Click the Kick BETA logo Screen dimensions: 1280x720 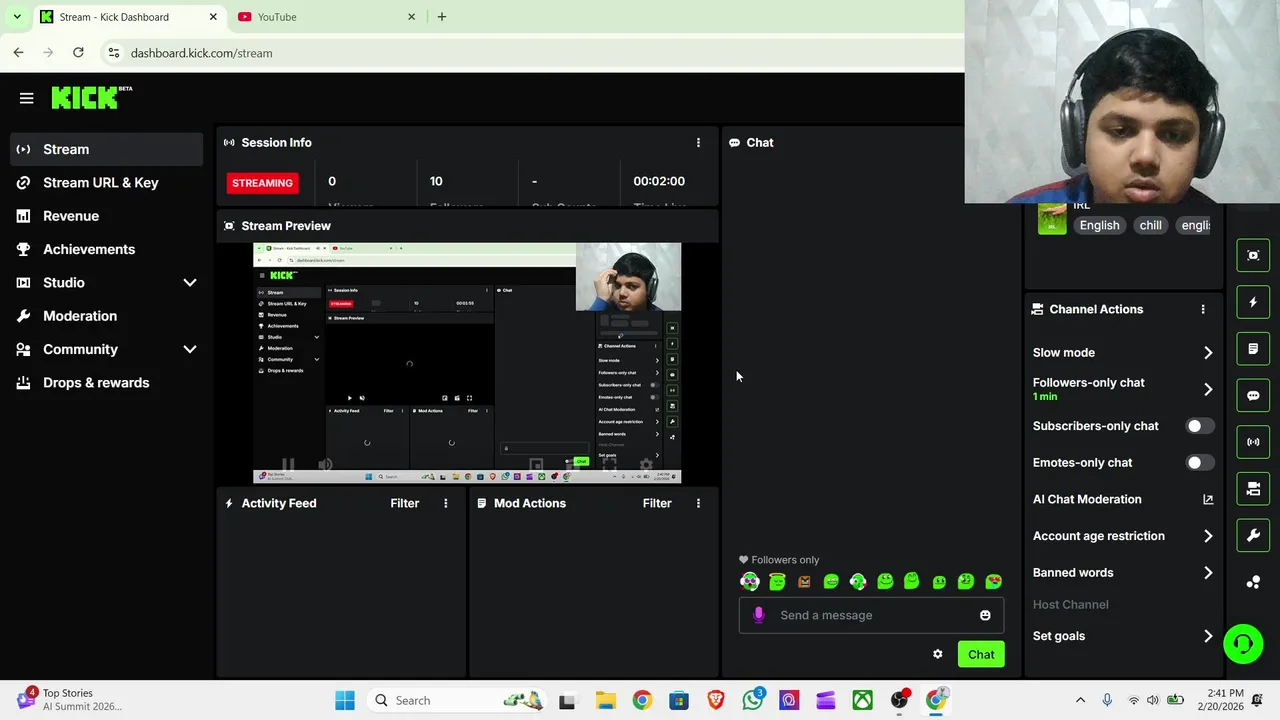[92, 97]
